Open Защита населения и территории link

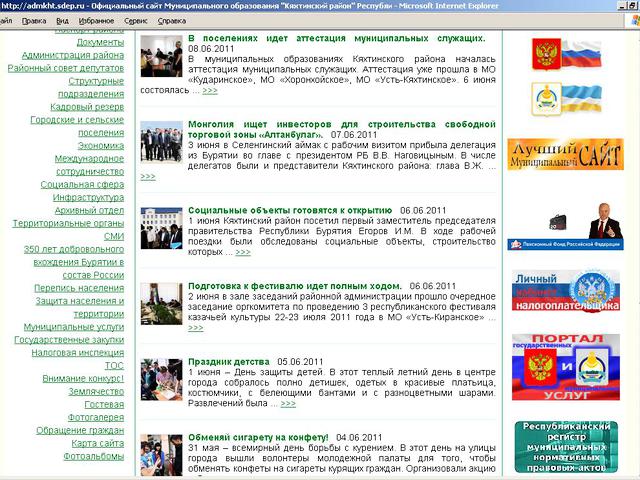point(80,307)
